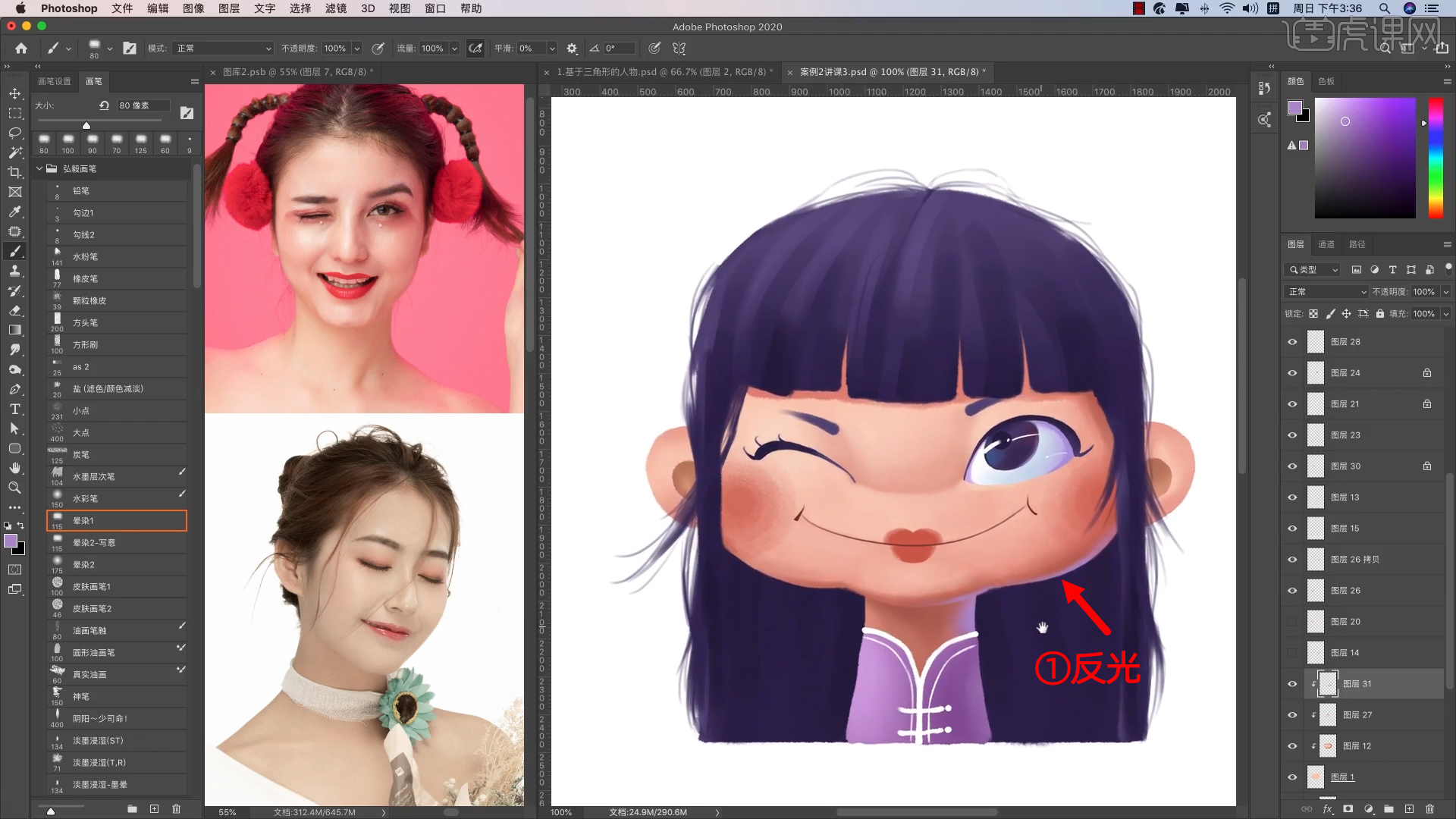
Task: Open layer filter 类型 dropdown
Action: tap(1314, 270)
